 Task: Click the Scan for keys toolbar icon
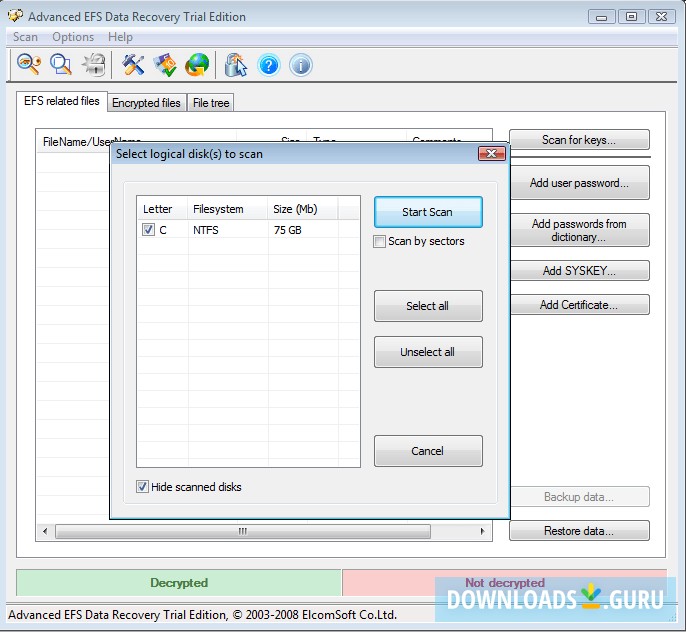(x=29, y=65)
